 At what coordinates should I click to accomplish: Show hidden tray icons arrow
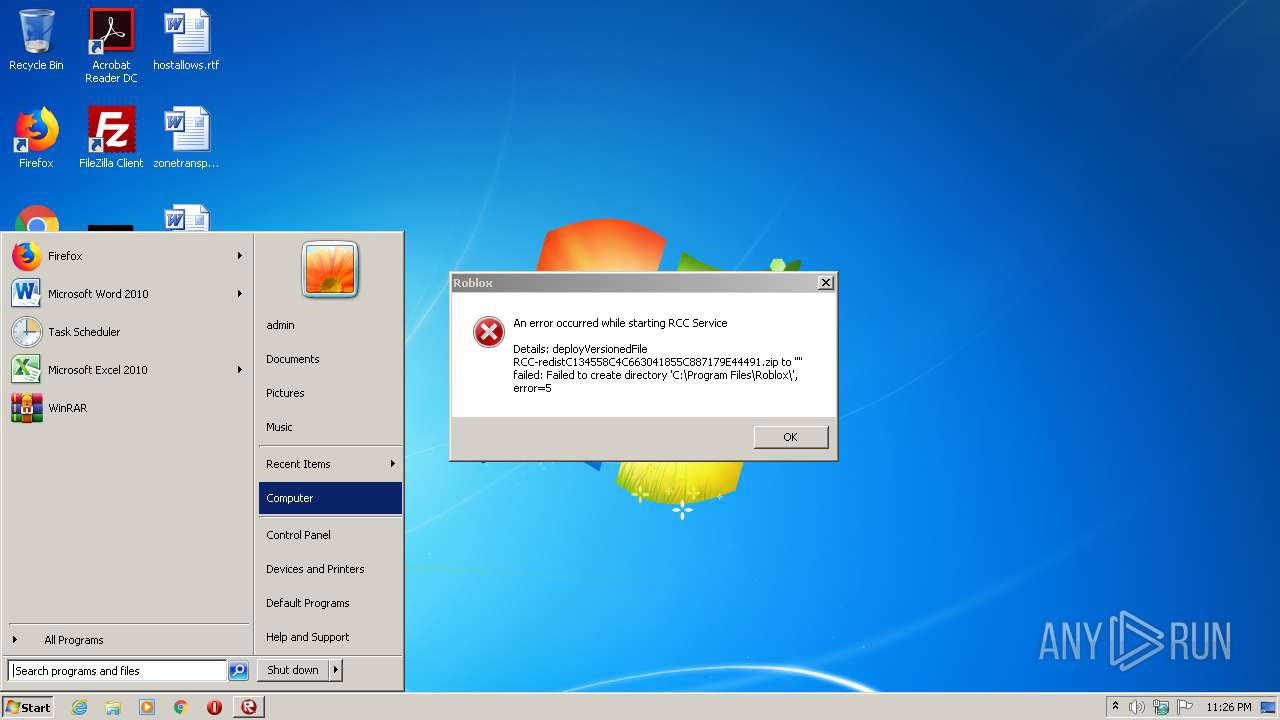click(1116, 706)
